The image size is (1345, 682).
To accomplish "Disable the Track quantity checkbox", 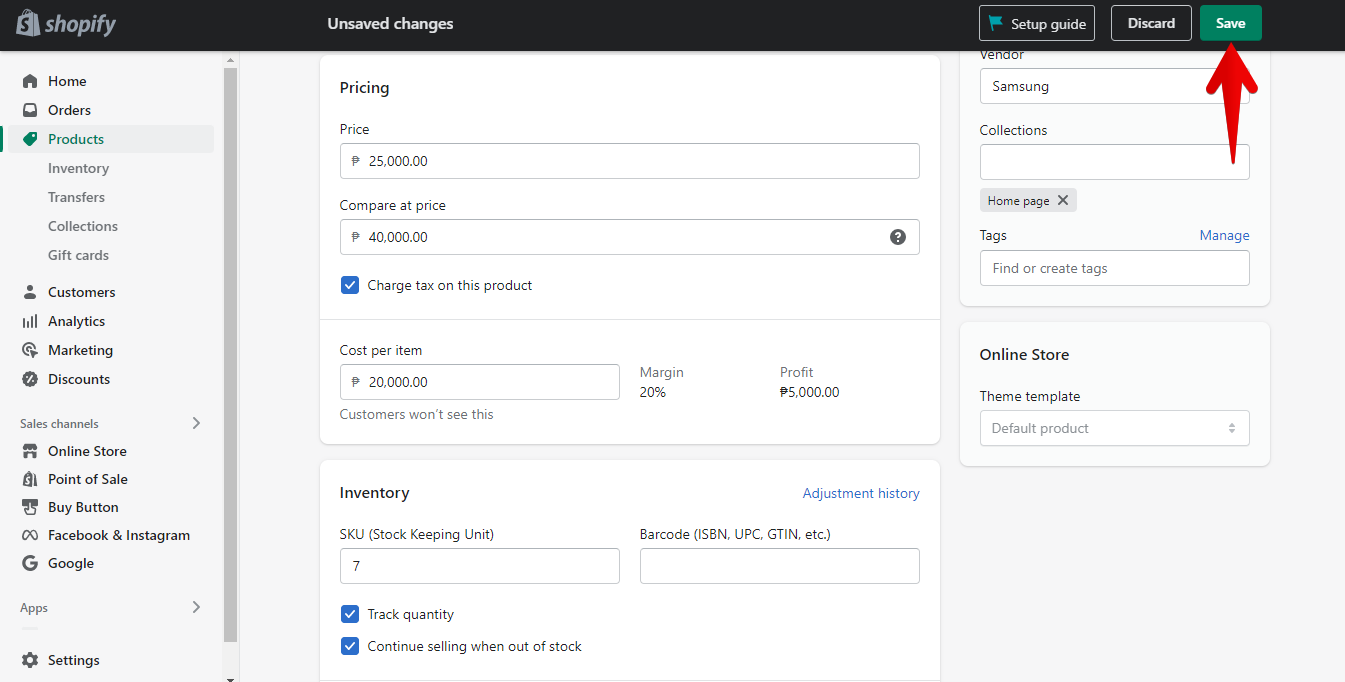I will [x=350, y=614].
